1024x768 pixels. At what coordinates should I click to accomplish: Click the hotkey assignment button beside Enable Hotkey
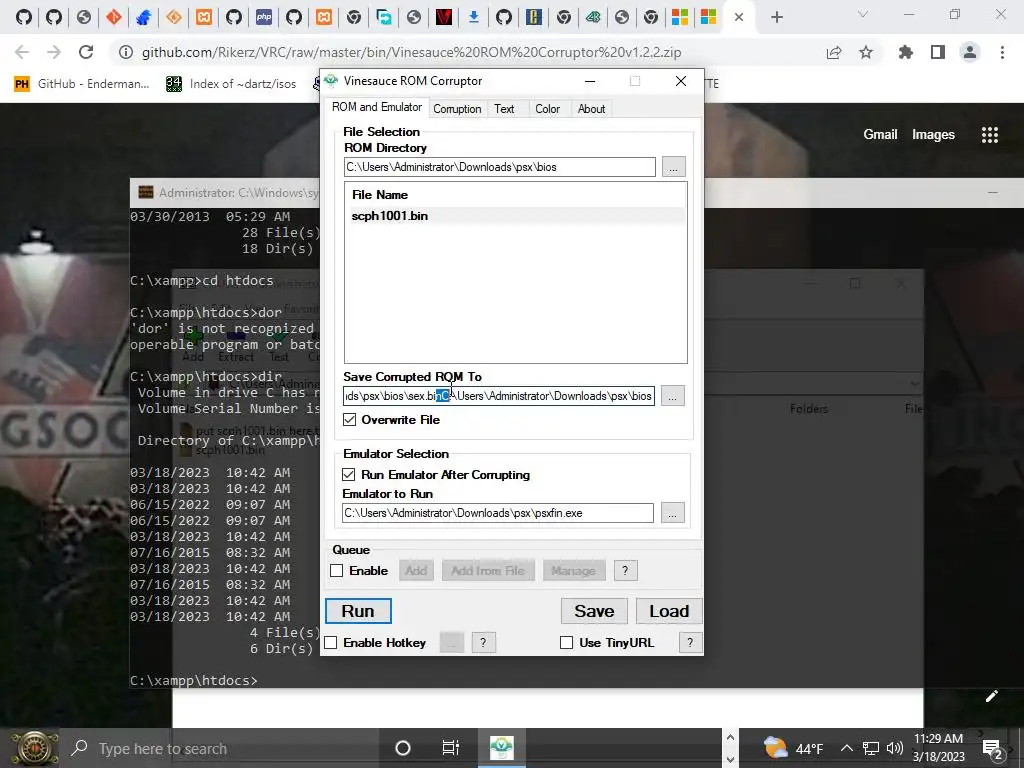pyautogui.click(x=452, y=643)
